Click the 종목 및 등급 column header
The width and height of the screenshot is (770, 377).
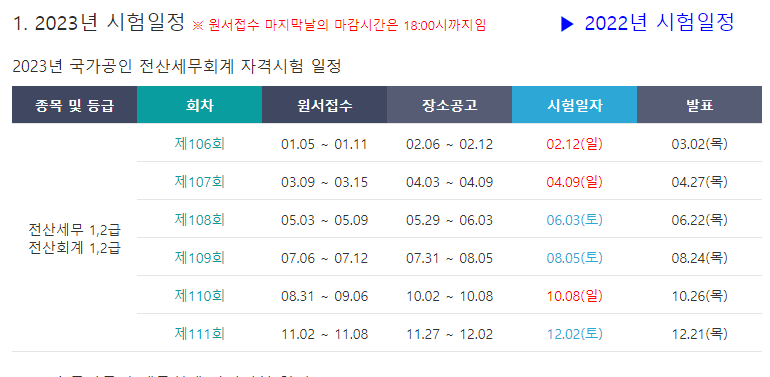75,105
